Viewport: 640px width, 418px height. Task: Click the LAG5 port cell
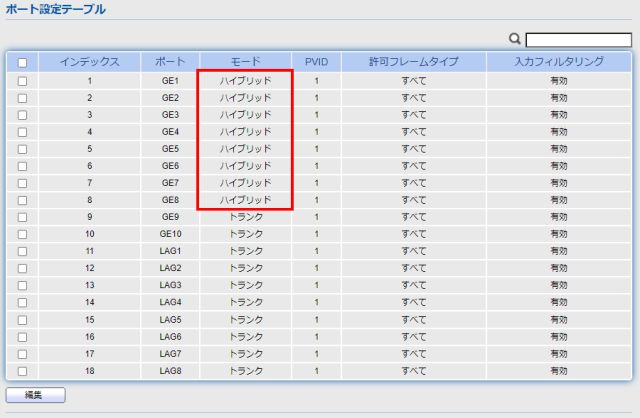tap(170, 320)
